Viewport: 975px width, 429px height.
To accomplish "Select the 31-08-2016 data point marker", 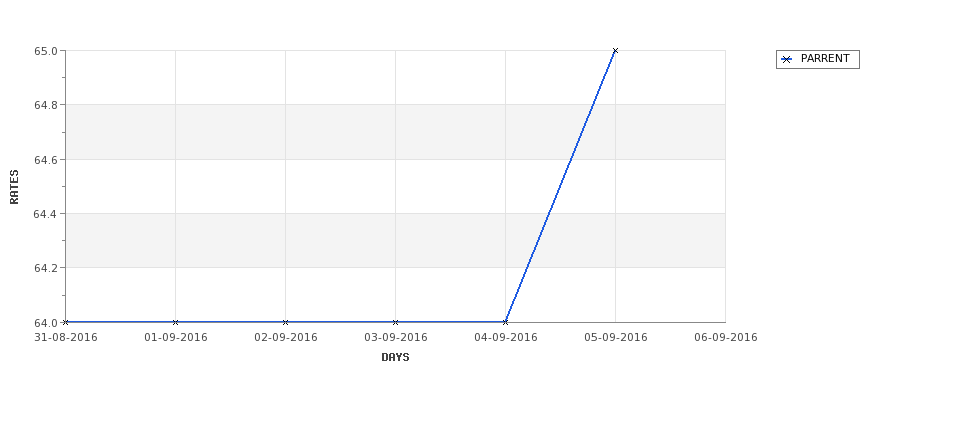I will (x=65, y=322).
